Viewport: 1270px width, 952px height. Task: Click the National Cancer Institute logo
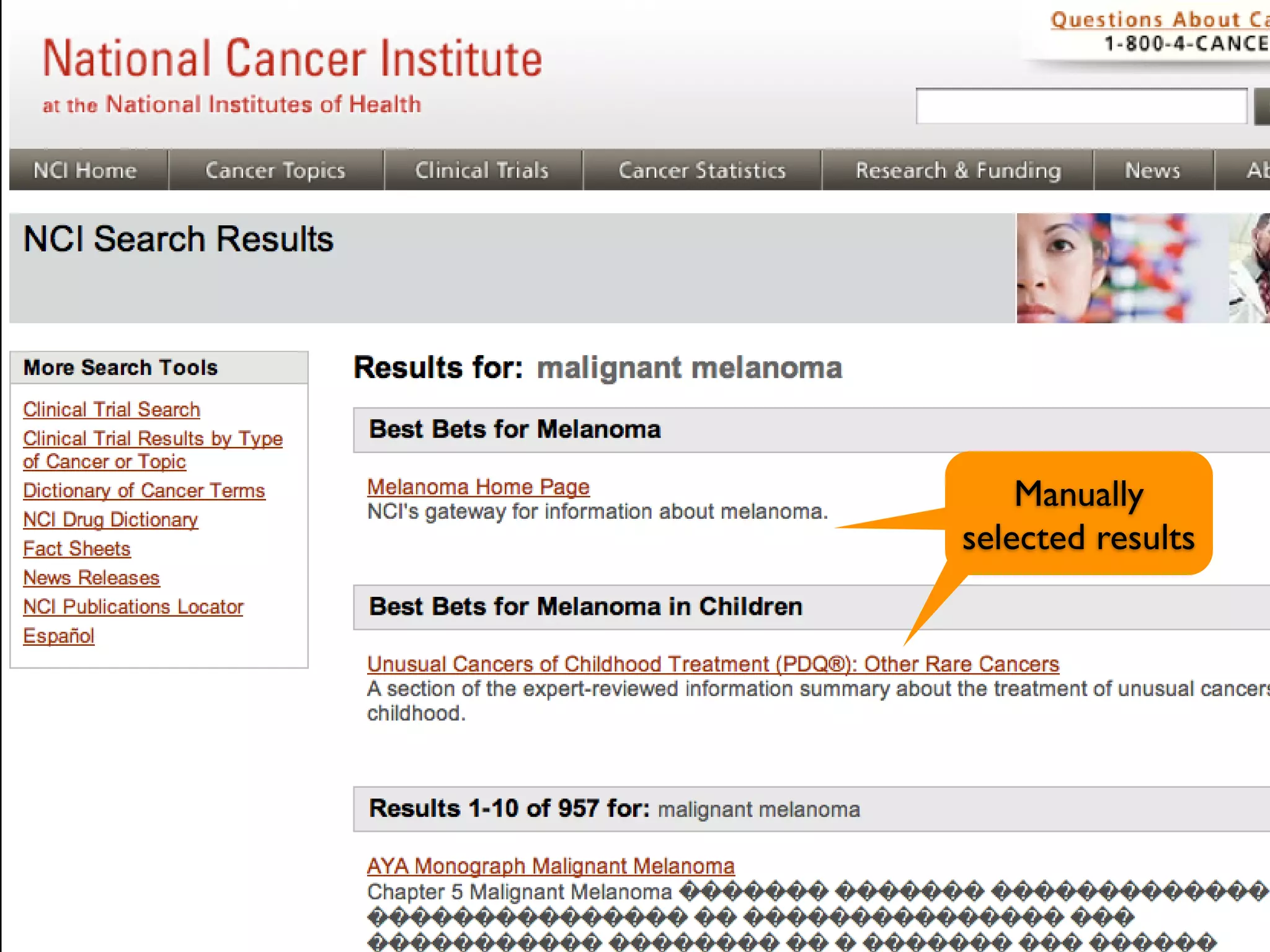pos(292,59)
